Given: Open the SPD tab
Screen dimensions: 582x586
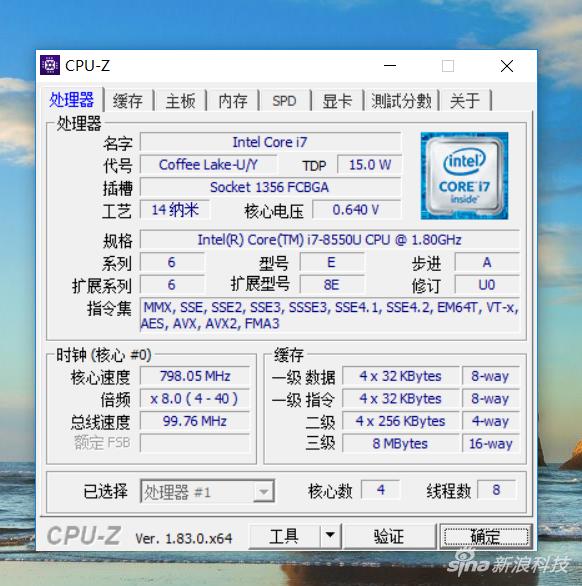Looking at the screenshot, I should tap(284, 101).
